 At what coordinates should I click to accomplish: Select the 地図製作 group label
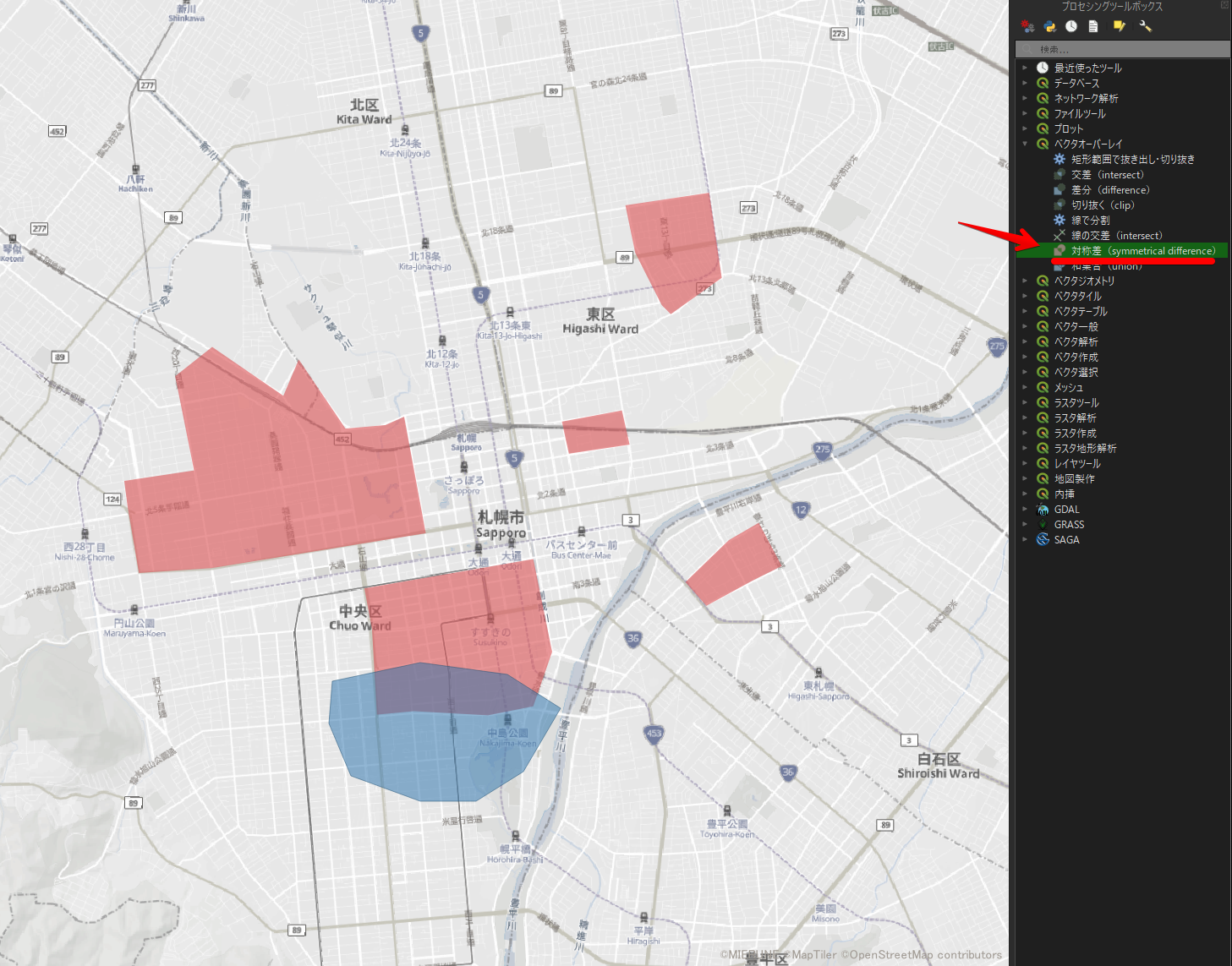(x=1075, y=478)
